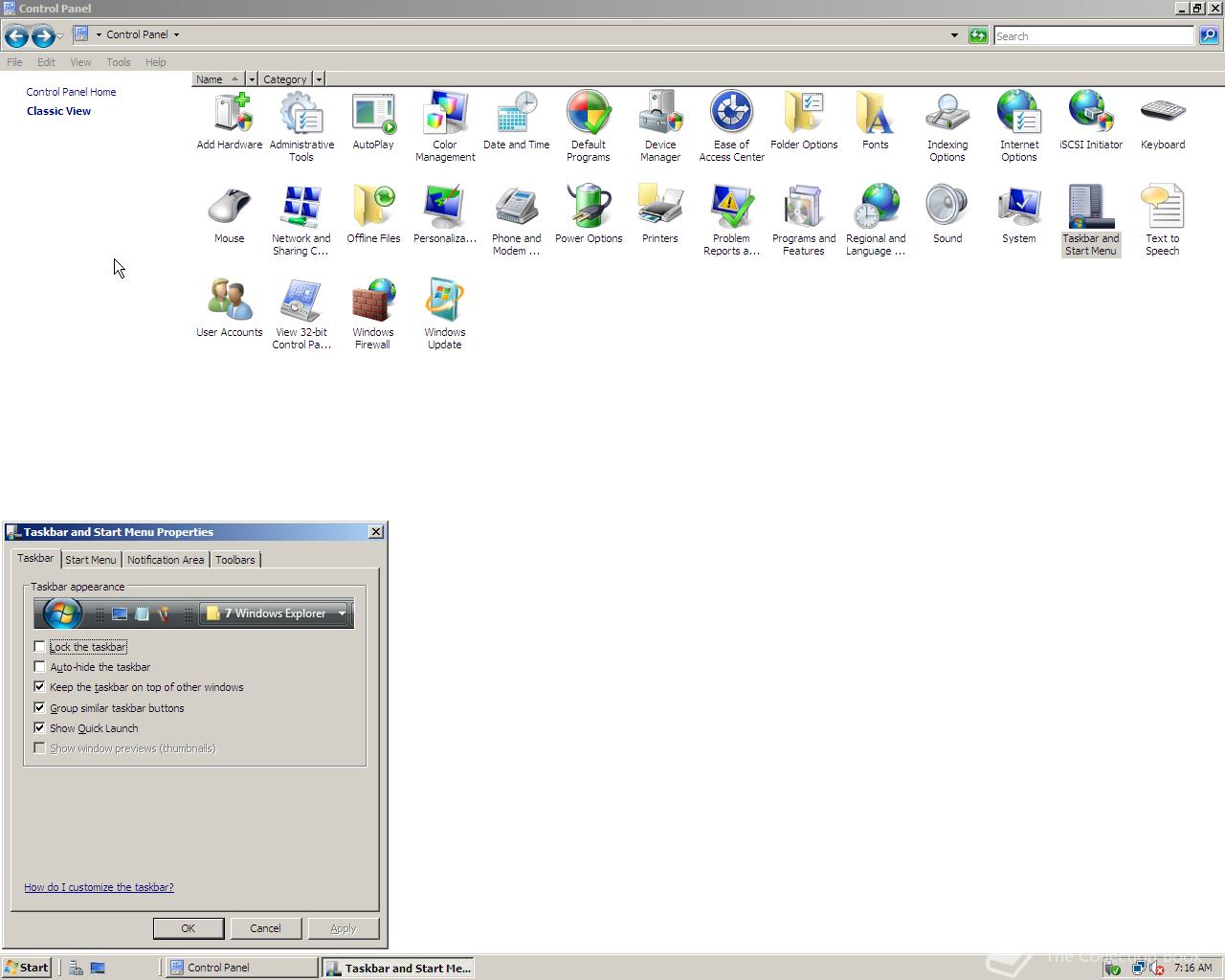1225x980 pixels.
Task: Open Problem Reports and Solutions
Action: click(x=732, y=220)
